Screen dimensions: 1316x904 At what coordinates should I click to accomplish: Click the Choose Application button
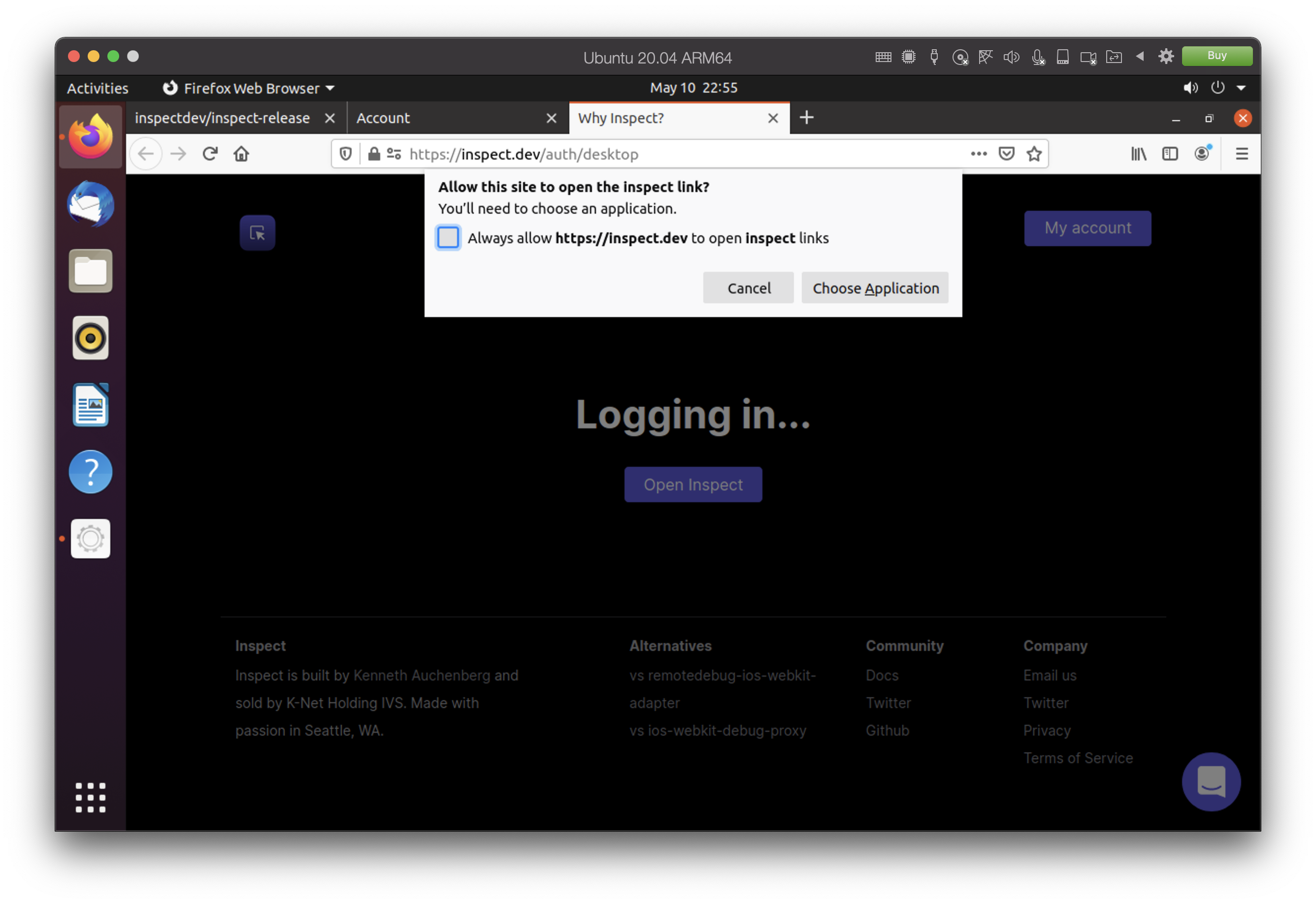[x=875, y=288]
